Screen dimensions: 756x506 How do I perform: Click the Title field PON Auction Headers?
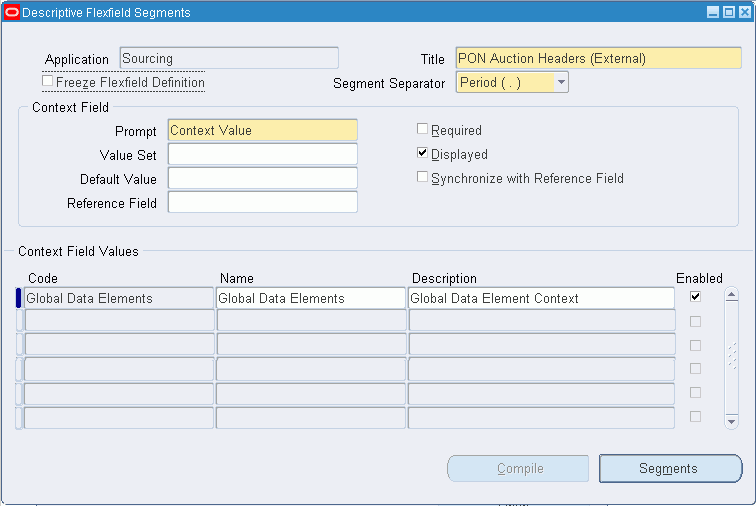pos(598,58)
